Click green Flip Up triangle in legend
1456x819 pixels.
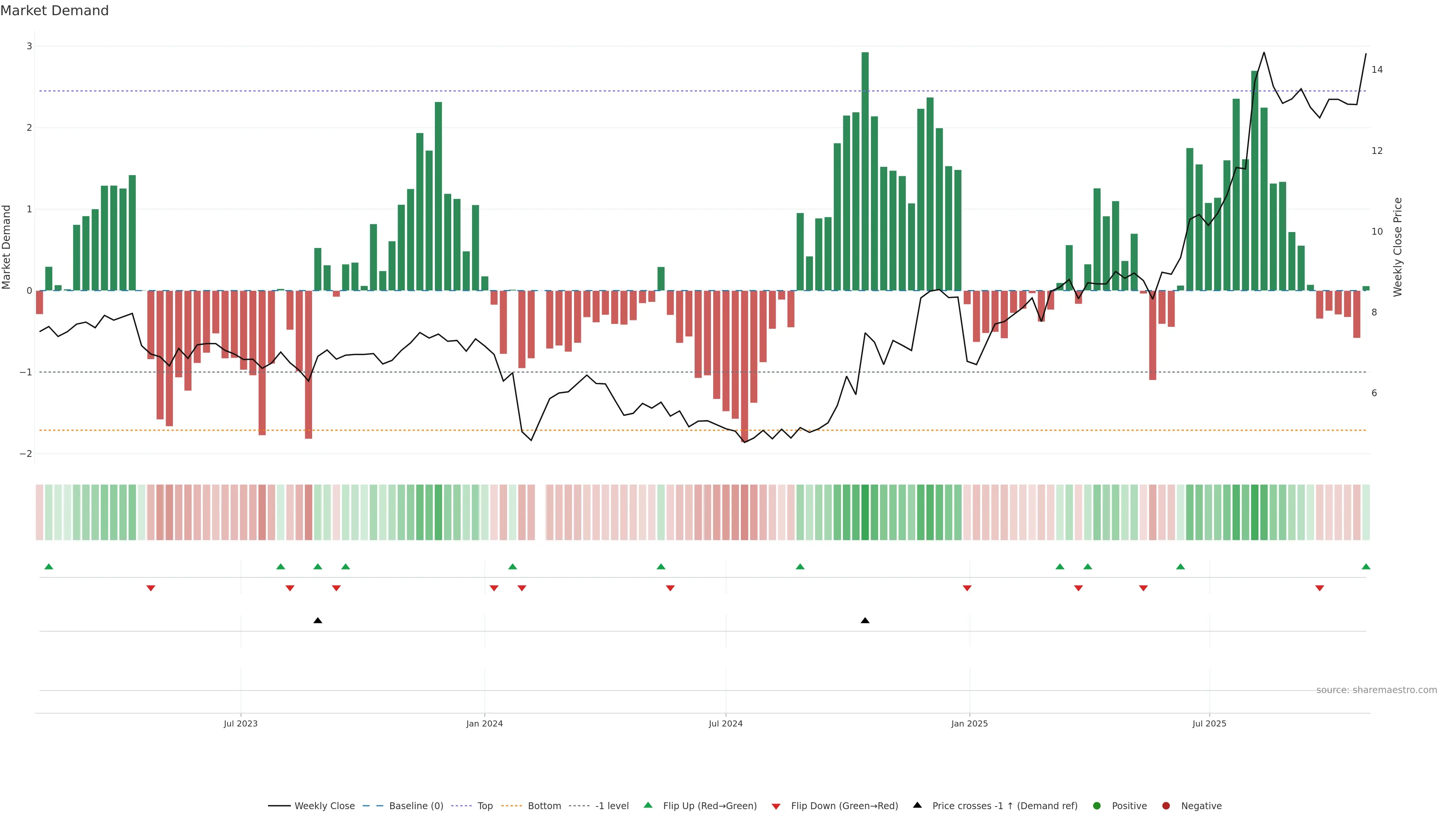(648, 805)
